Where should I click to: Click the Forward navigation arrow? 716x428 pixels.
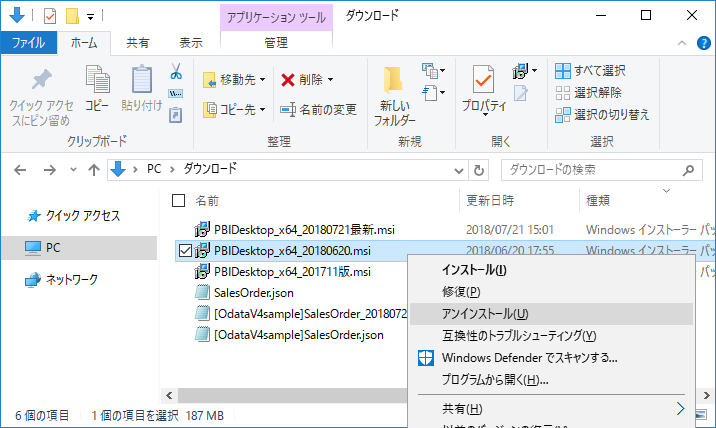point(49,170)
